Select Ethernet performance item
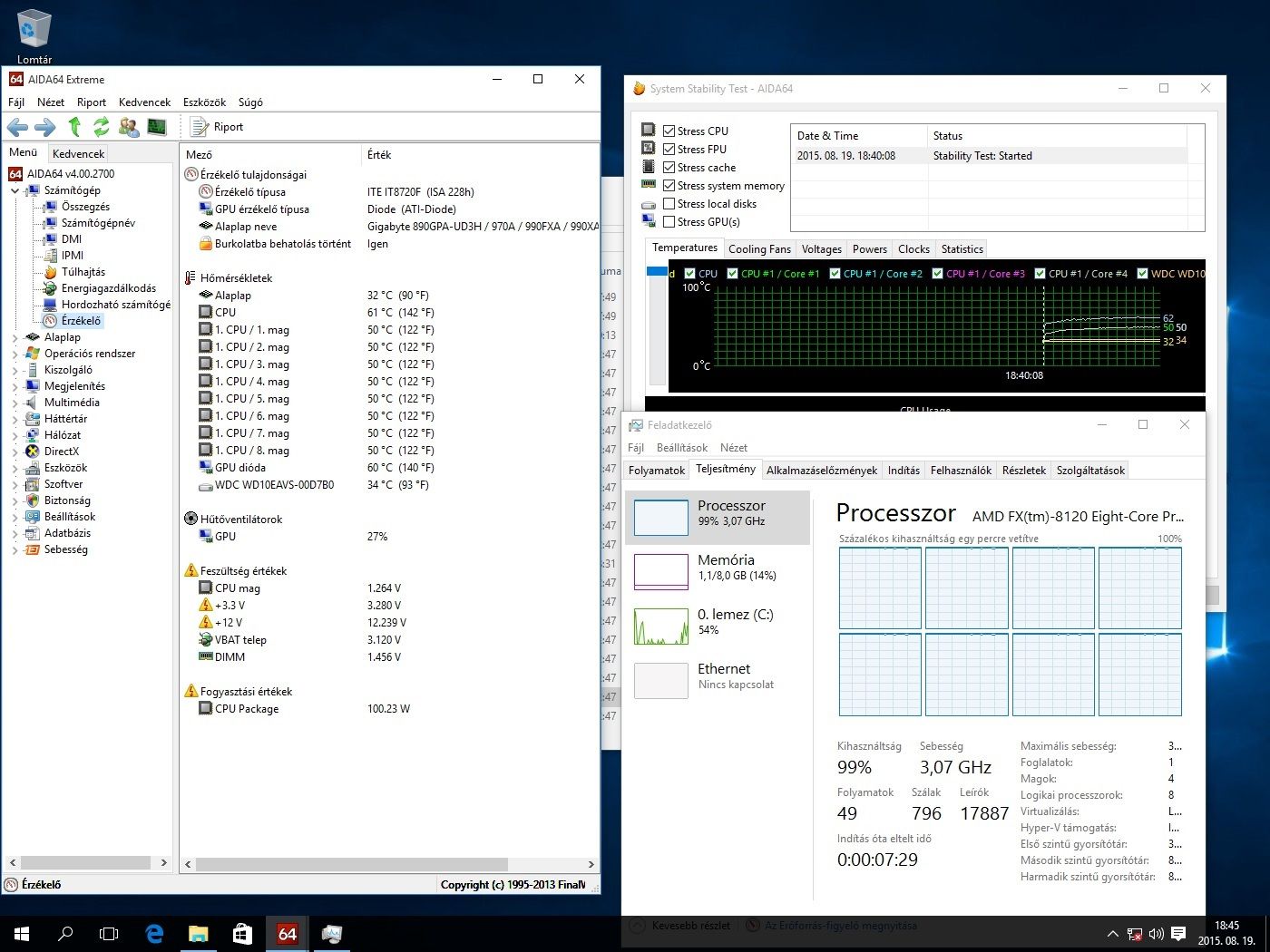Image resolution: width=1270 pixels, height=952 pixels. pos(718,680)
